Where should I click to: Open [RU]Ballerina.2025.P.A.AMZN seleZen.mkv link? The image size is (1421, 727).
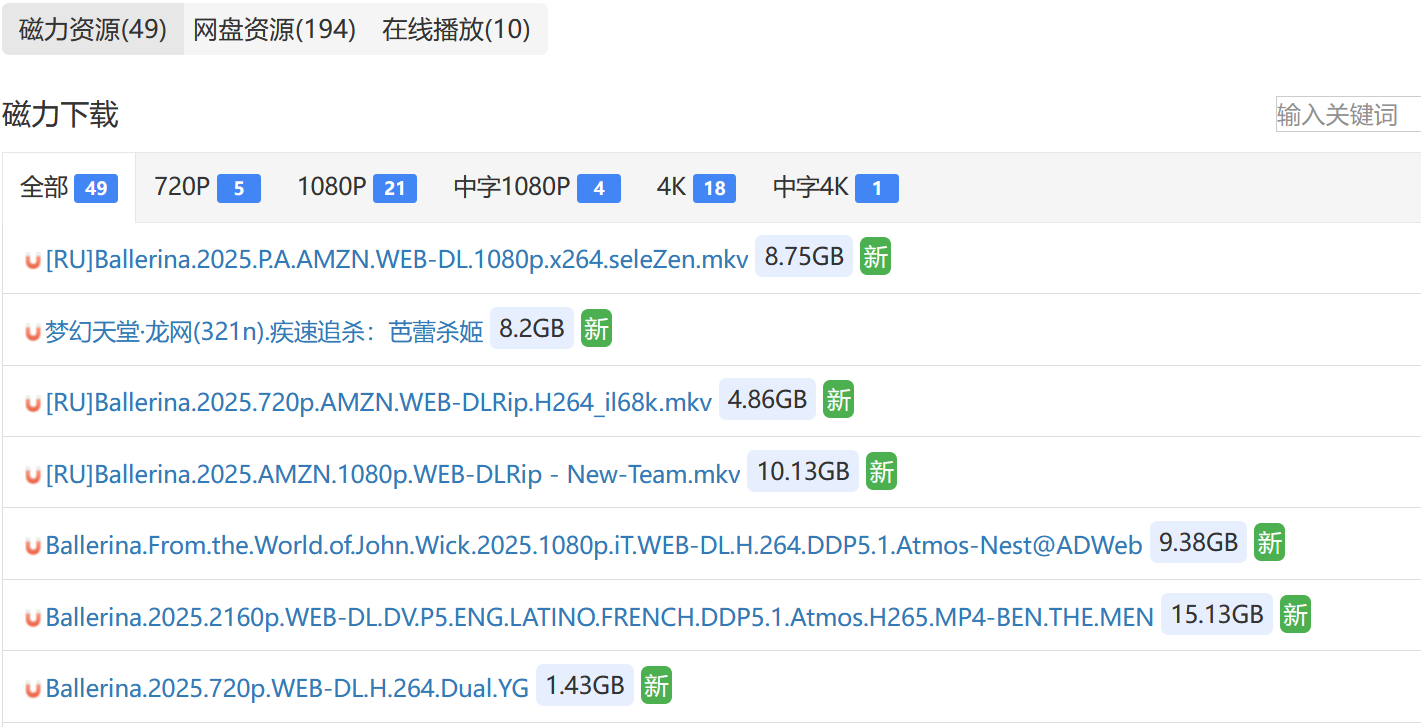coord(397,260)
